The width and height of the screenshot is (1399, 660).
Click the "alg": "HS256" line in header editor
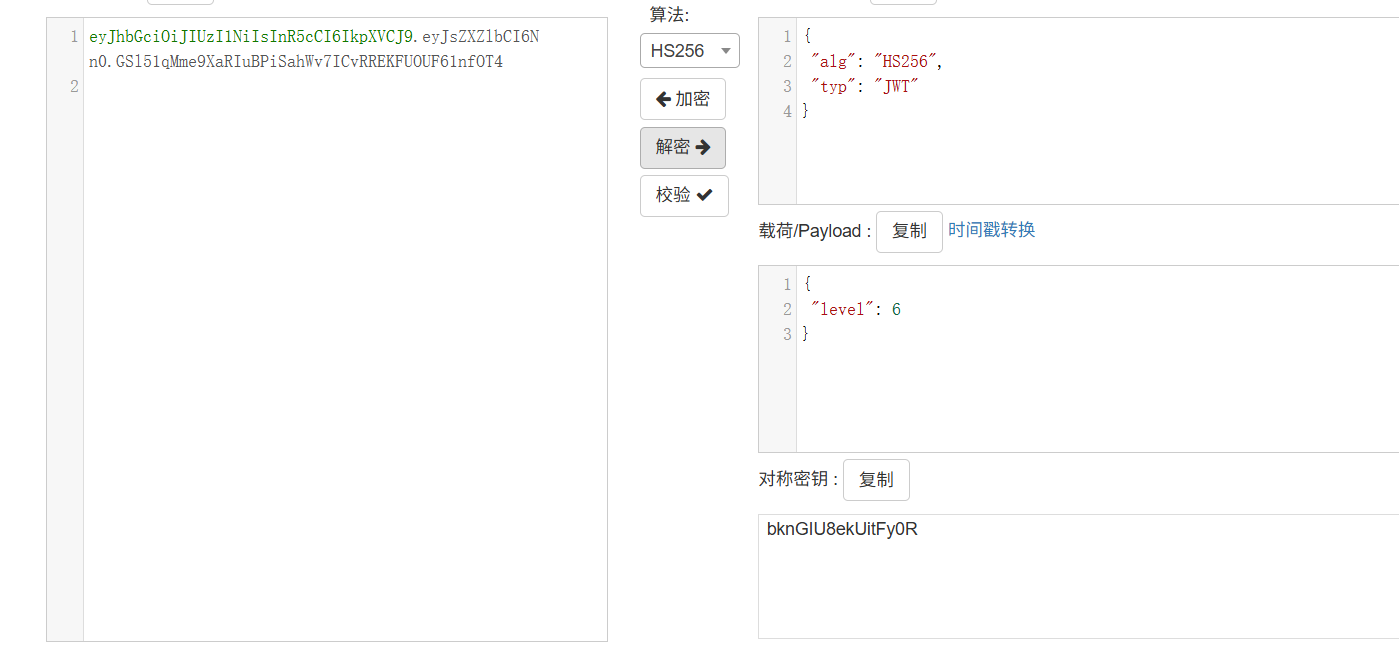(x=876, y=62)
